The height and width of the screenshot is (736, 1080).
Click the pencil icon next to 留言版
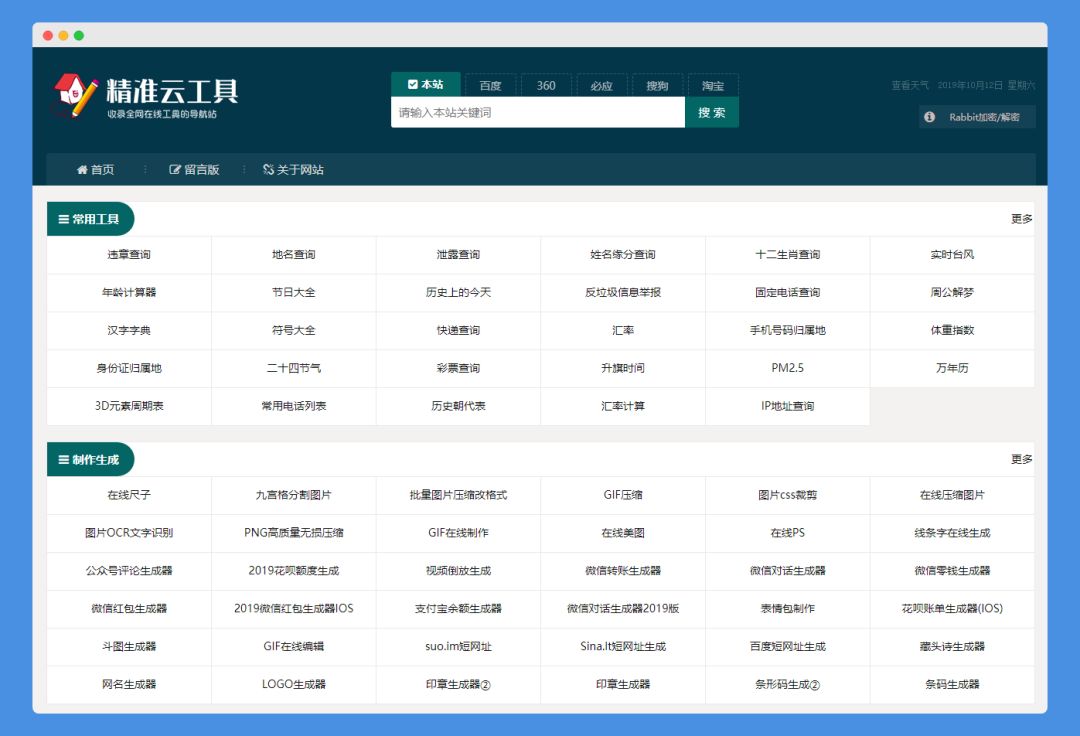click(174, 169)
